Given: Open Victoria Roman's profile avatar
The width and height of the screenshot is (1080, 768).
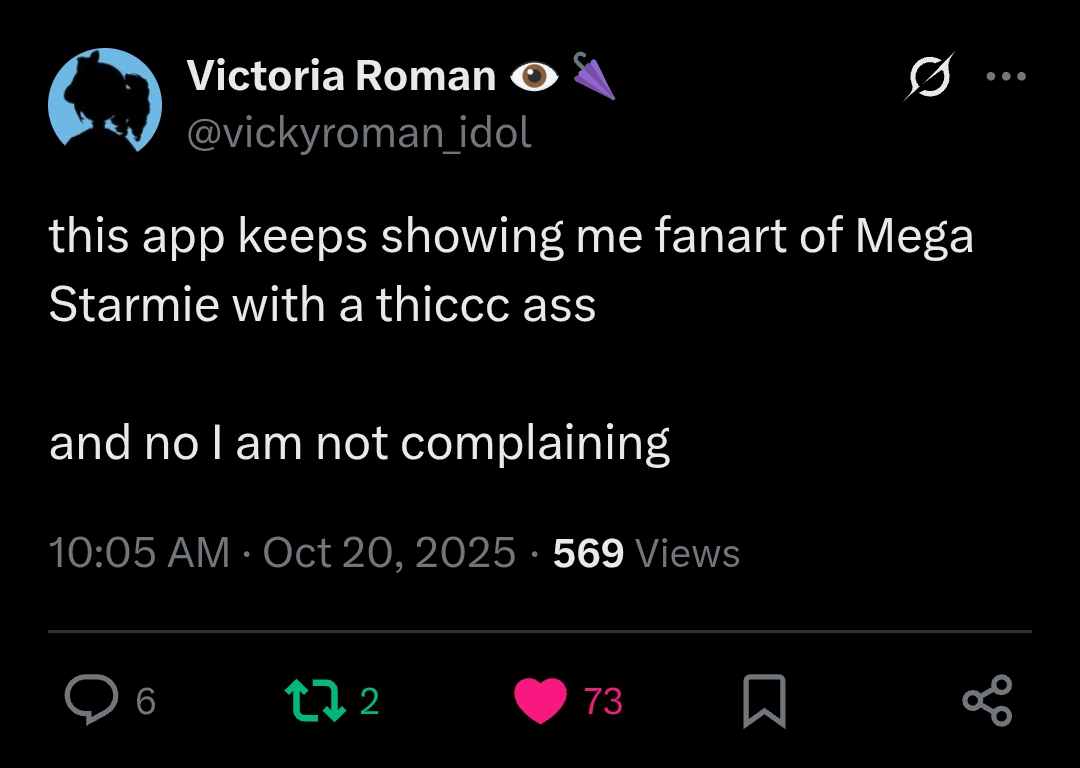Looking at the screenshot, I should [x=105, y=103].
